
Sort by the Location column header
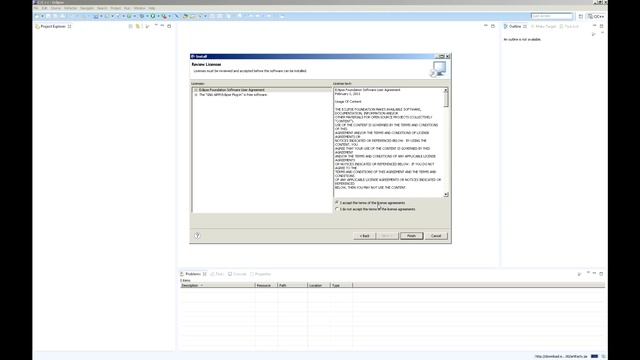318,285
